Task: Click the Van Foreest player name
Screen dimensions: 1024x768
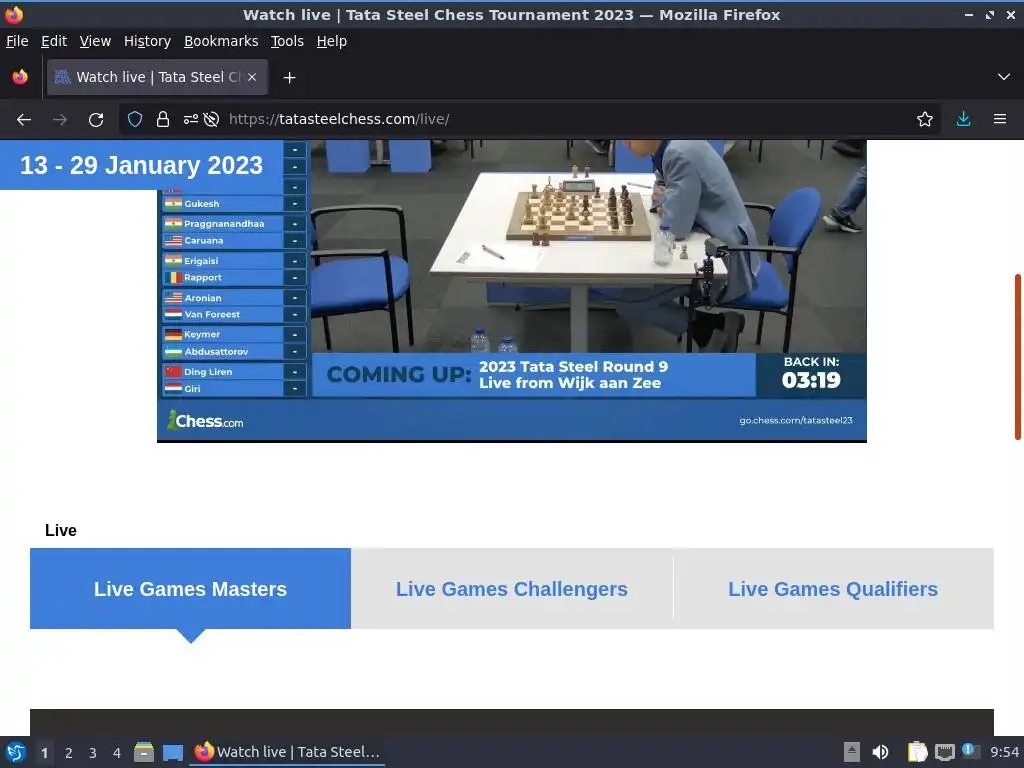Action: click(212, 314)
